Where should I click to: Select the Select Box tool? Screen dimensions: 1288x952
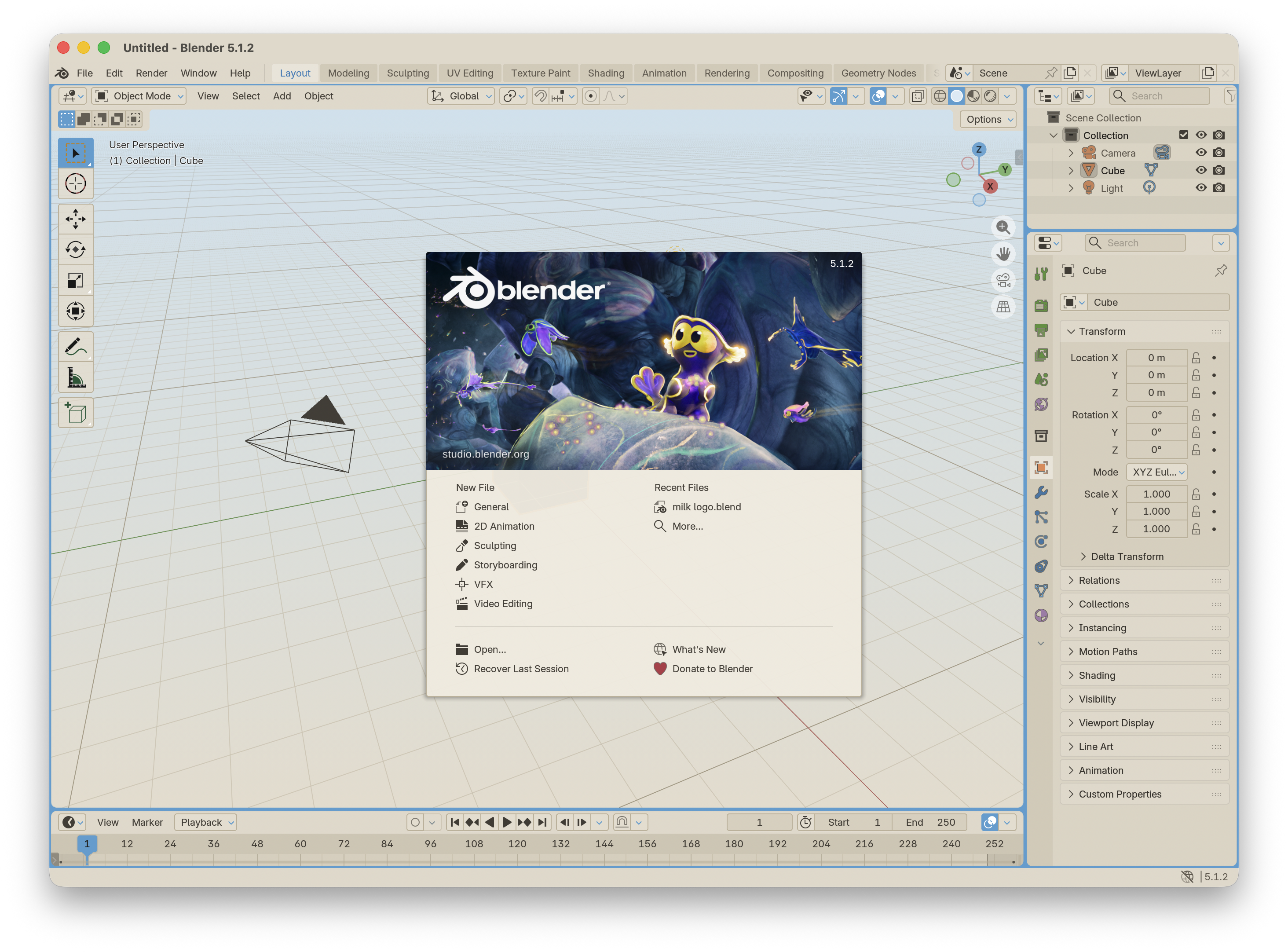click(x=76, y=153)
